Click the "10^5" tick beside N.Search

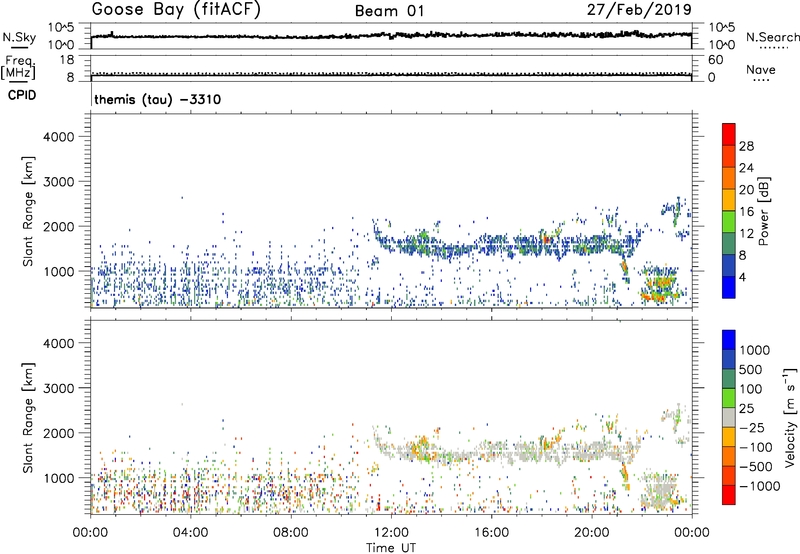721,28
